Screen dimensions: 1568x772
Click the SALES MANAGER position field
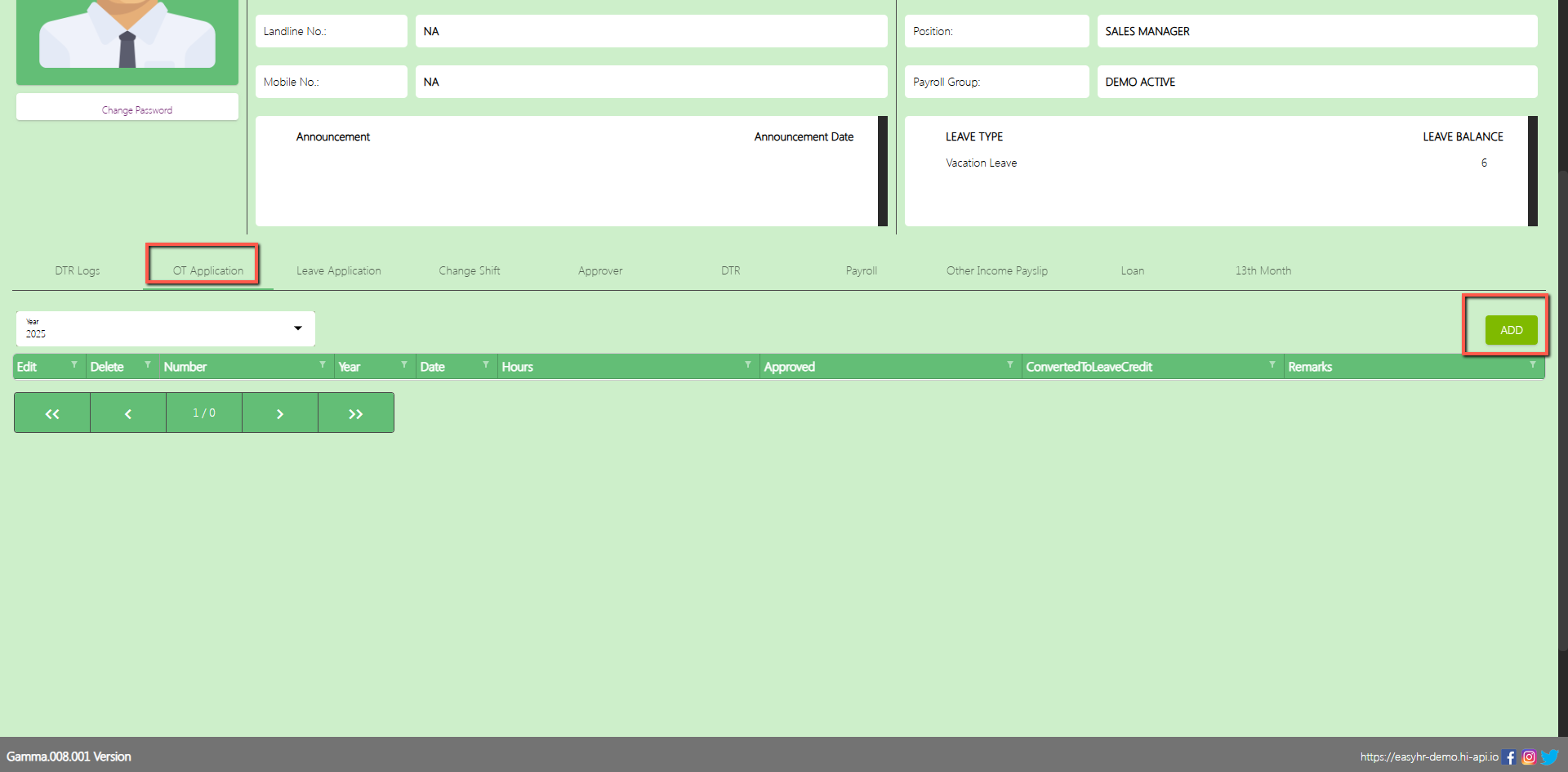tap(1317, 31)
